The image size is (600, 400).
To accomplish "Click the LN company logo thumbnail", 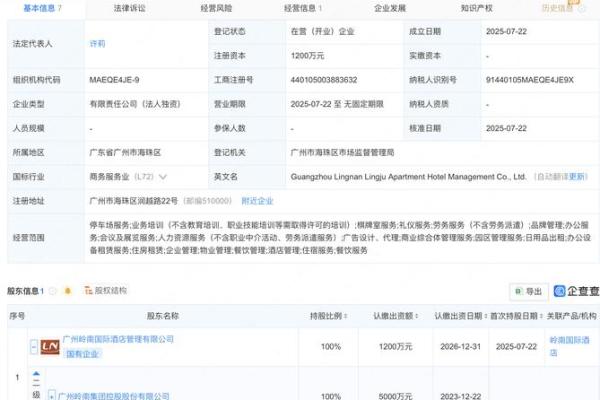I will (x=50, y=347).
